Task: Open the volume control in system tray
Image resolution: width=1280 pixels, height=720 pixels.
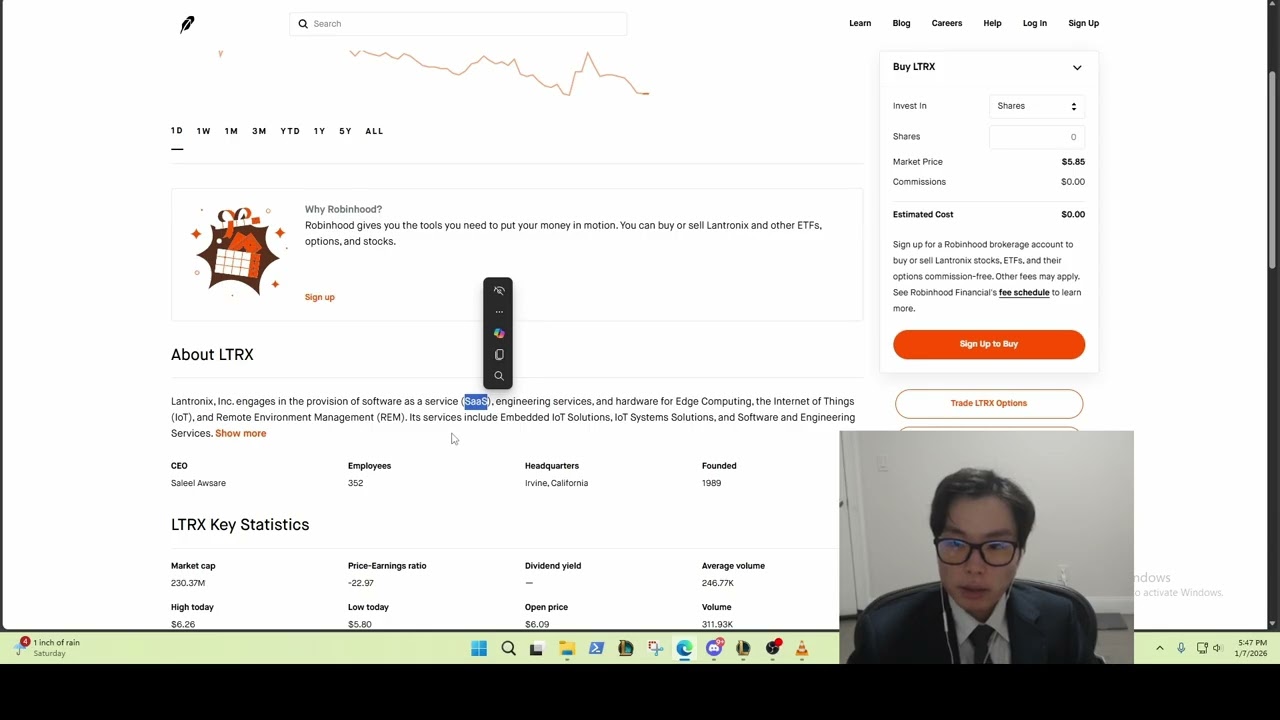Action: tap(1218, 648)
